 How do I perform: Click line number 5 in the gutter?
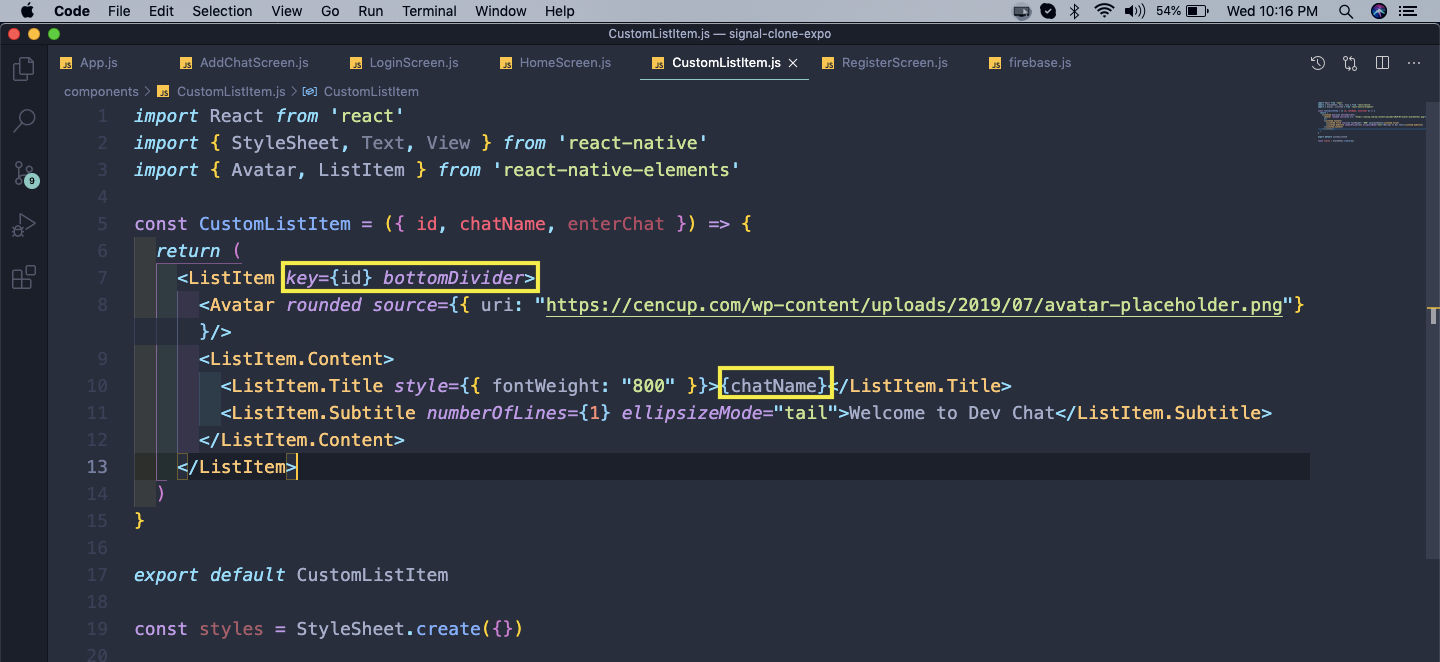pos(102,224)
